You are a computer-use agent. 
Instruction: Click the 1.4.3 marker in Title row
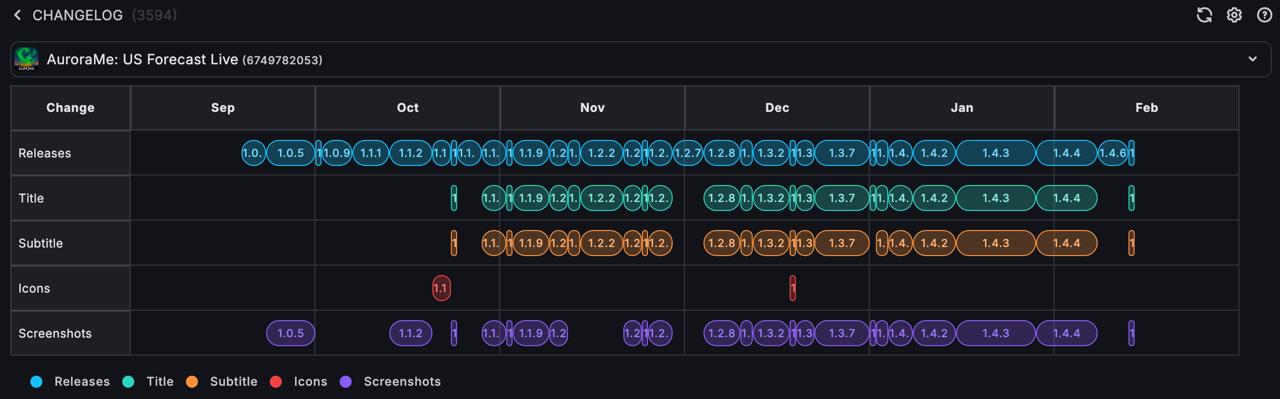[996, 198]
